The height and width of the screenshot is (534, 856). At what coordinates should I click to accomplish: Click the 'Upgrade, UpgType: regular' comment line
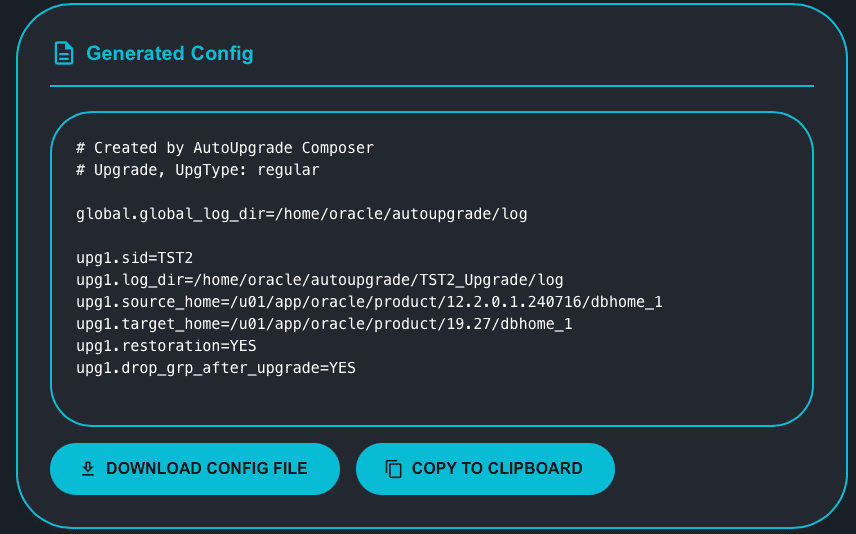click(x=198, y=170)
